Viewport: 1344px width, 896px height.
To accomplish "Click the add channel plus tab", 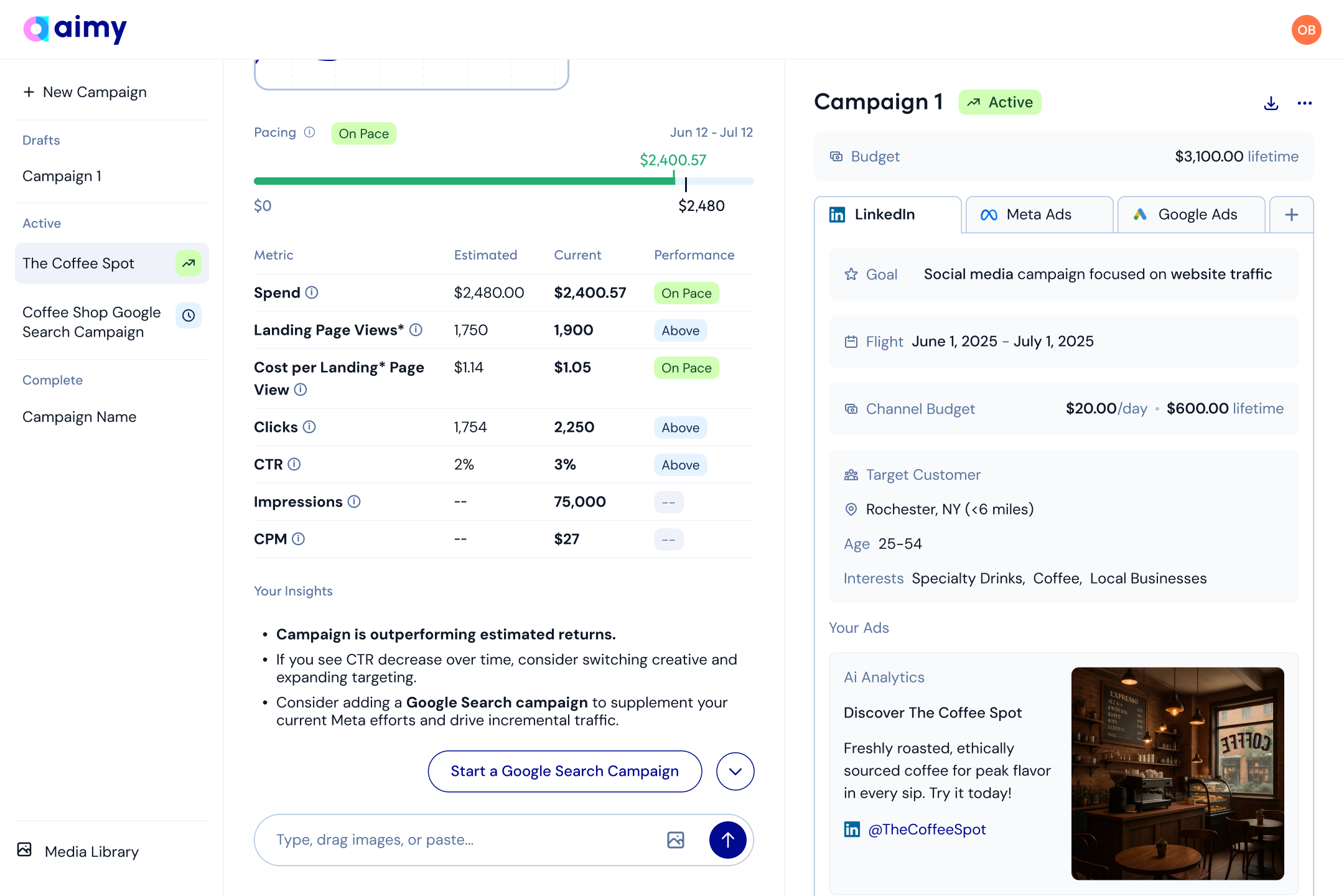I will click(1291, 215).
